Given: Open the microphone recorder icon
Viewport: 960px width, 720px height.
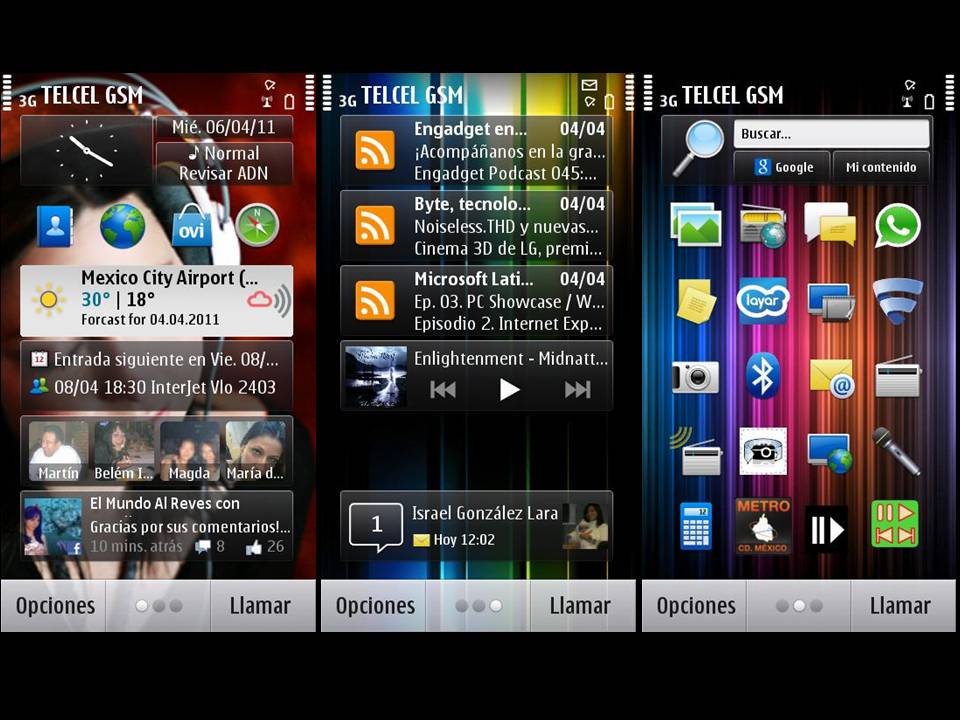Looking at the screenshot, I should point(896,451).
